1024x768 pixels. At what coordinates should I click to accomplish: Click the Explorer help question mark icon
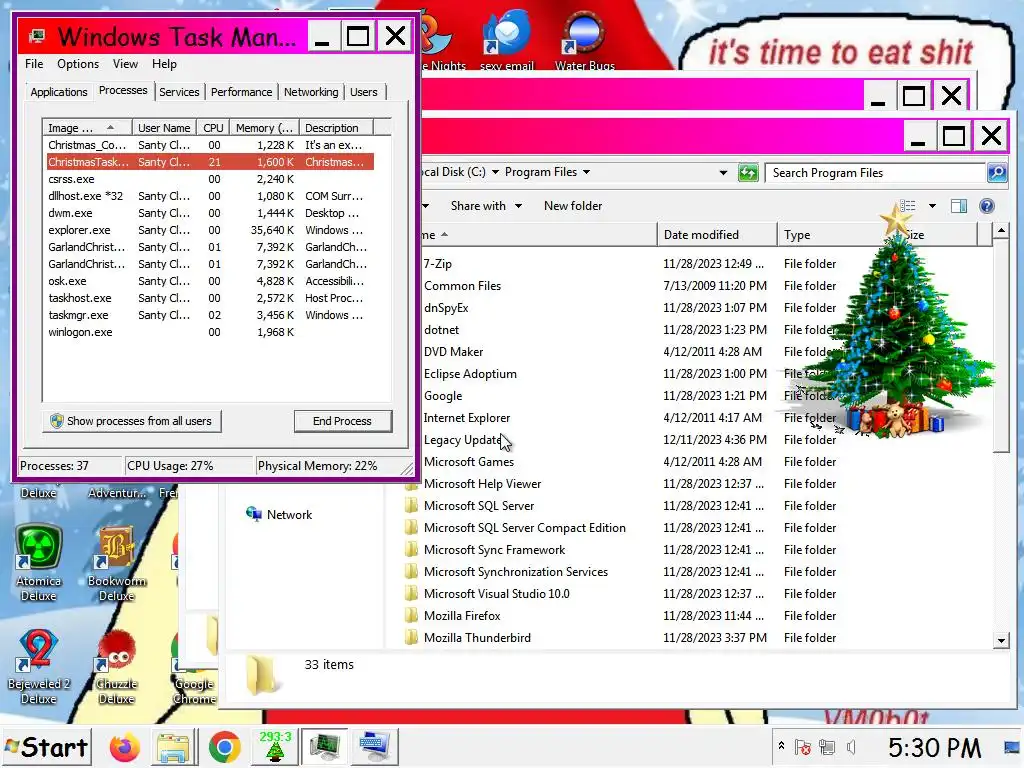coord(987,206)
